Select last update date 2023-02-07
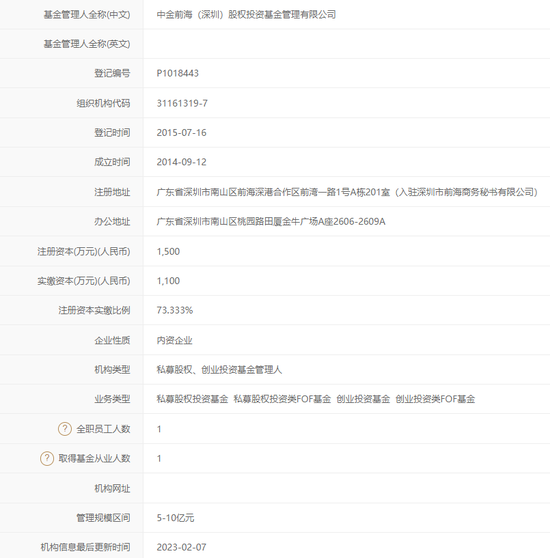Image resolution: width=550 pixels, height=558 pixels. click(181, 547)
